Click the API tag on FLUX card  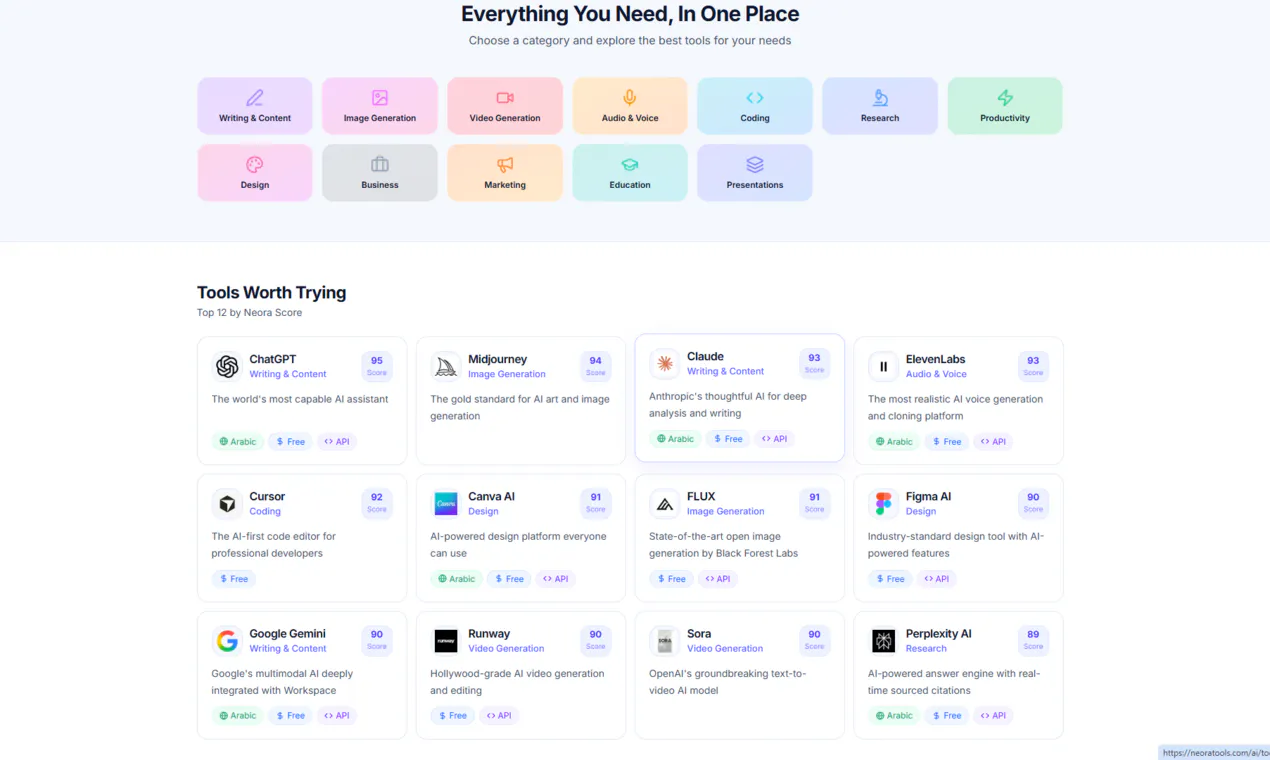(717, 578)
